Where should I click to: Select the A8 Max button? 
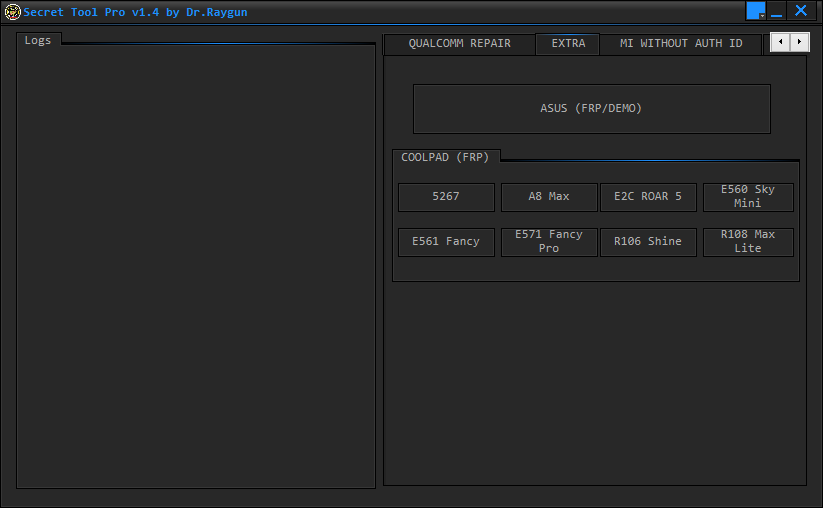coord(549,197)
